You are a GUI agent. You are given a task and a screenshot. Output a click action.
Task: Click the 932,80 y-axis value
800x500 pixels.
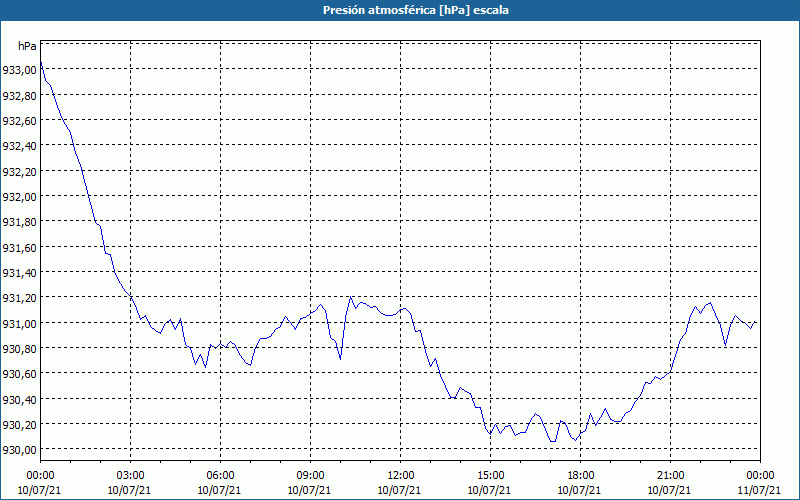point(19,95)
